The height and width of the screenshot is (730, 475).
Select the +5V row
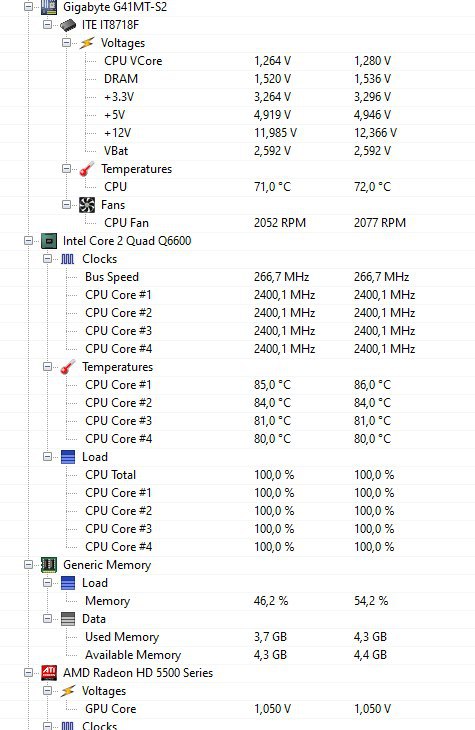click(238, 115)
